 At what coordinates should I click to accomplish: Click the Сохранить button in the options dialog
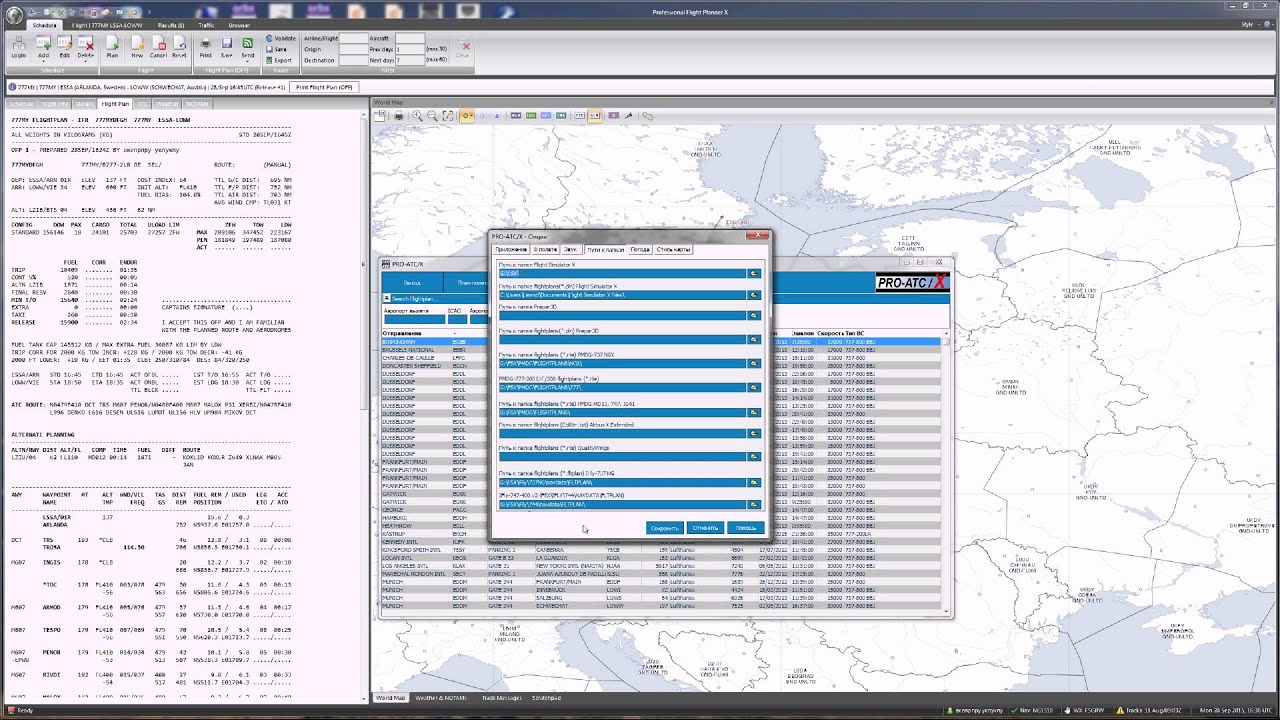pyautogui.click(x=665, y=527)
